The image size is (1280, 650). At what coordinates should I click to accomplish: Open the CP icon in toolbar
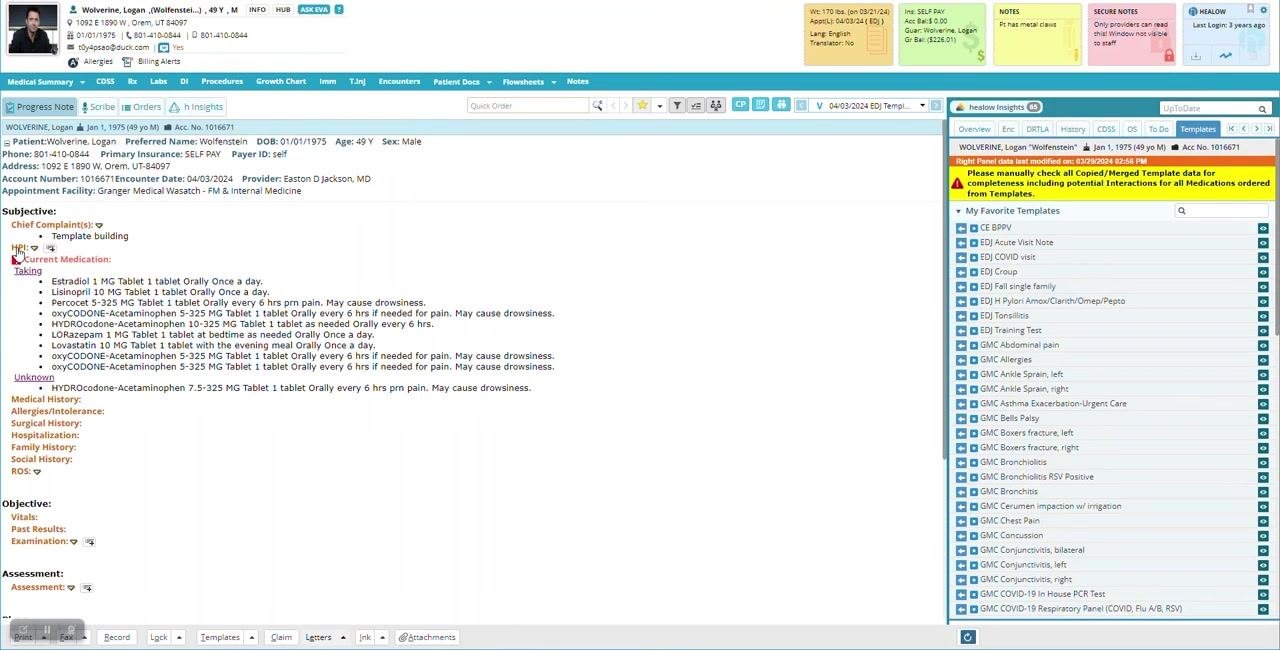pyautogui.click(x=740, y=105)
